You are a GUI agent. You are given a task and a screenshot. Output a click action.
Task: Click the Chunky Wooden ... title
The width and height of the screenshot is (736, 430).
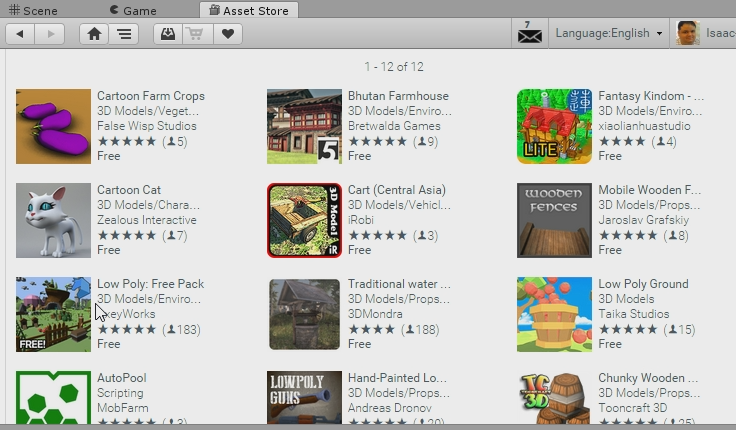coord(648,378)
